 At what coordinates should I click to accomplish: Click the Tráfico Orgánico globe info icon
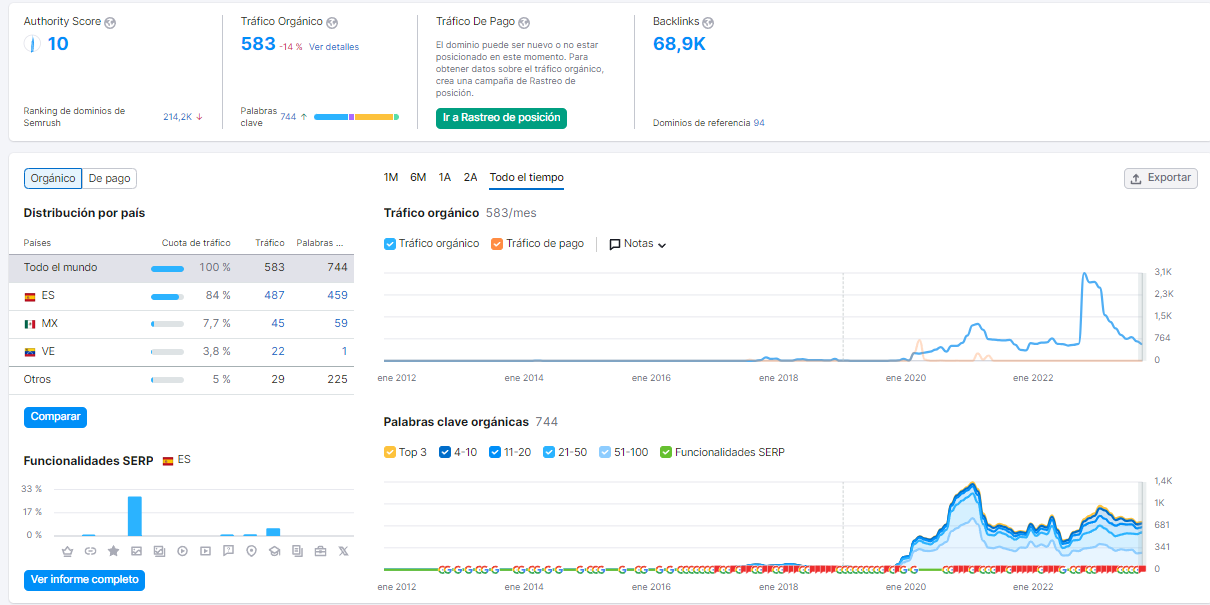[x=332, y=22]
